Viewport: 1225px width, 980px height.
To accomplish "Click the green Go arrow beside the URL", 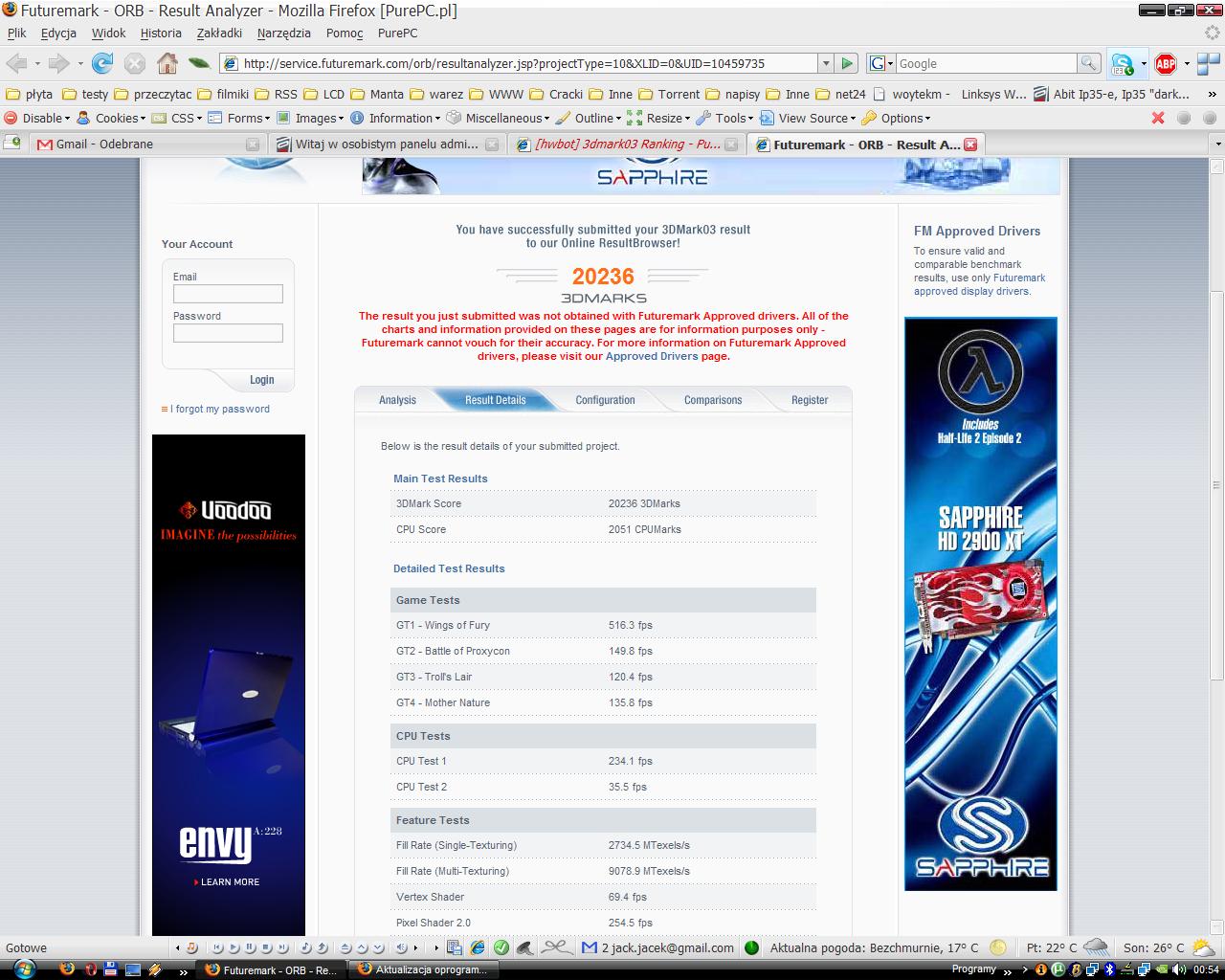I will (x=846, y=63).
